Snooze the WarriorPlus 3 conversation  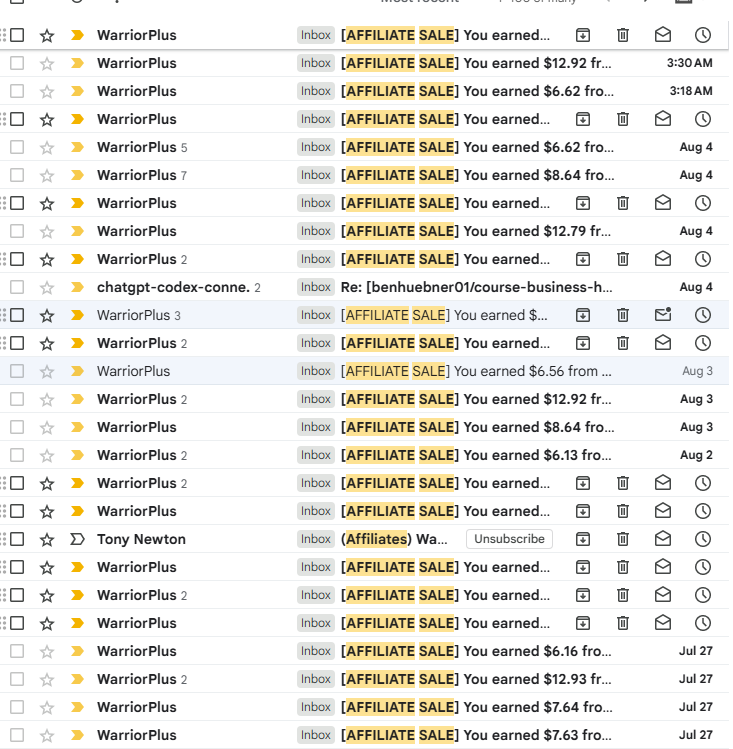pyautogui.click(x=703, y=315)
